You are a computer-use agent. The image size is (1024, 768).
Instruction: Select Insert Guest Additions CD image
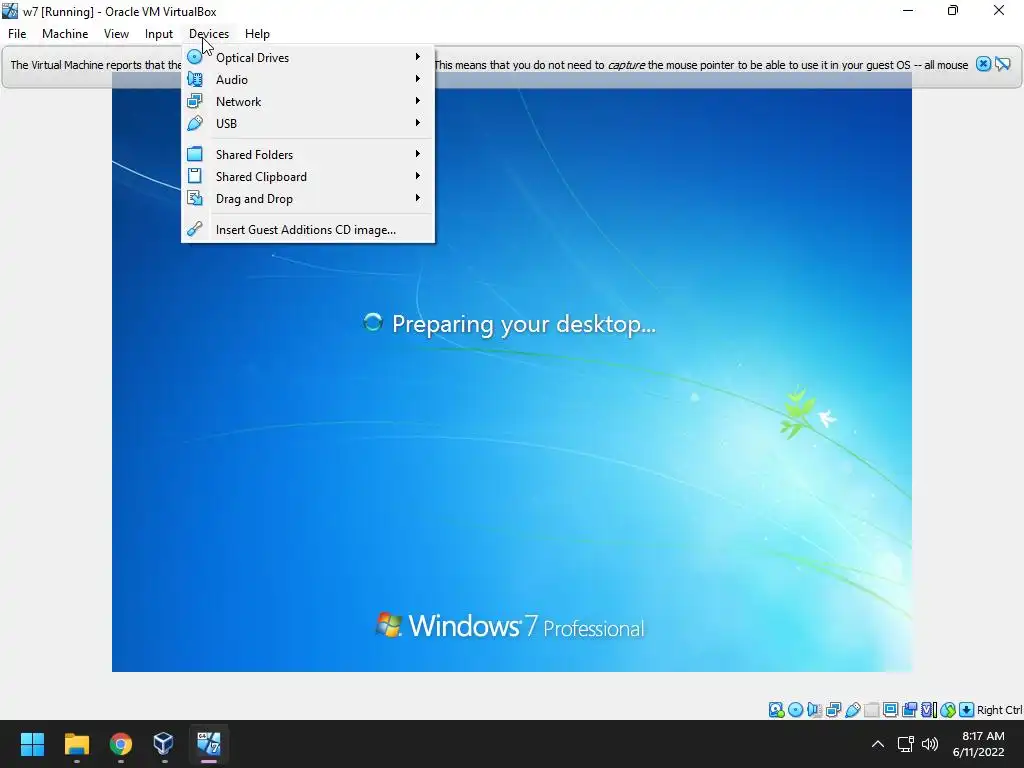308,230
